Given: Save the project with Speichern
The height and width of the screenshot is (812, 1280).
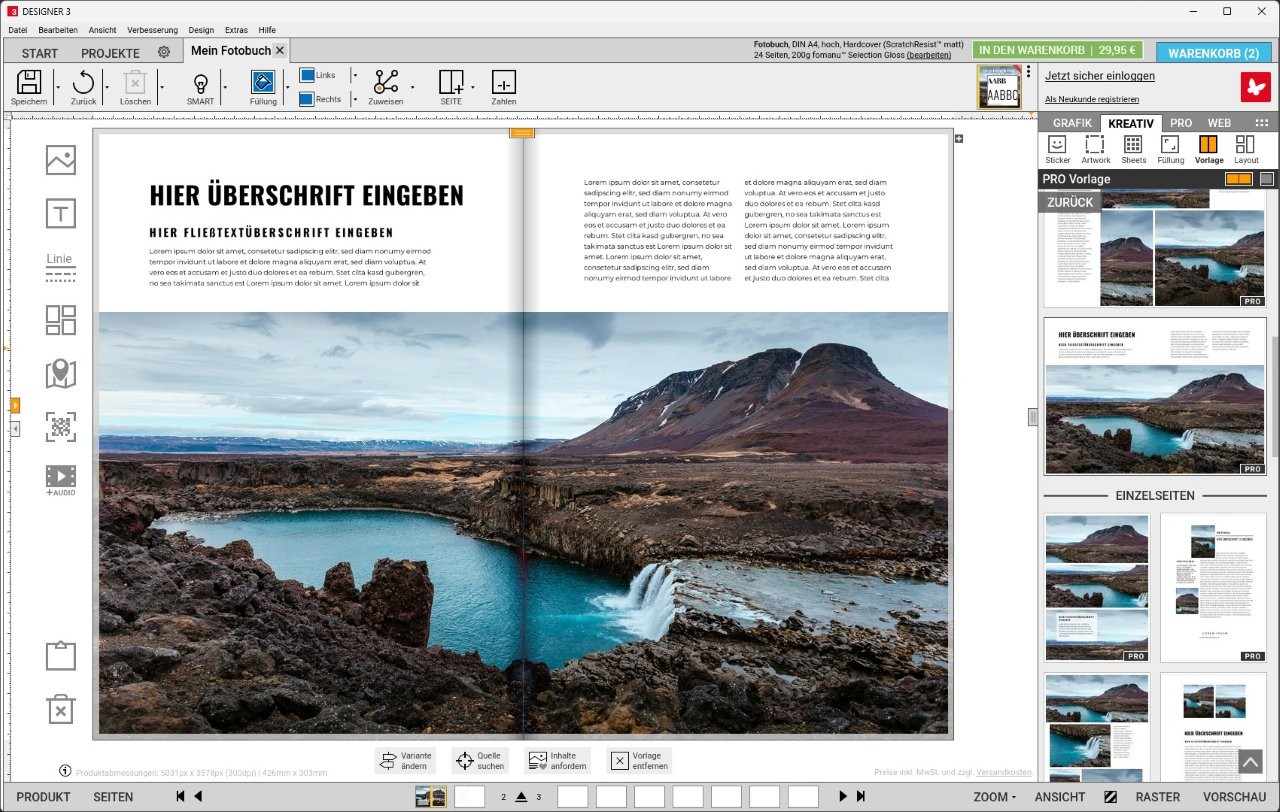Looking at the screenshot, I should point(29,83).
